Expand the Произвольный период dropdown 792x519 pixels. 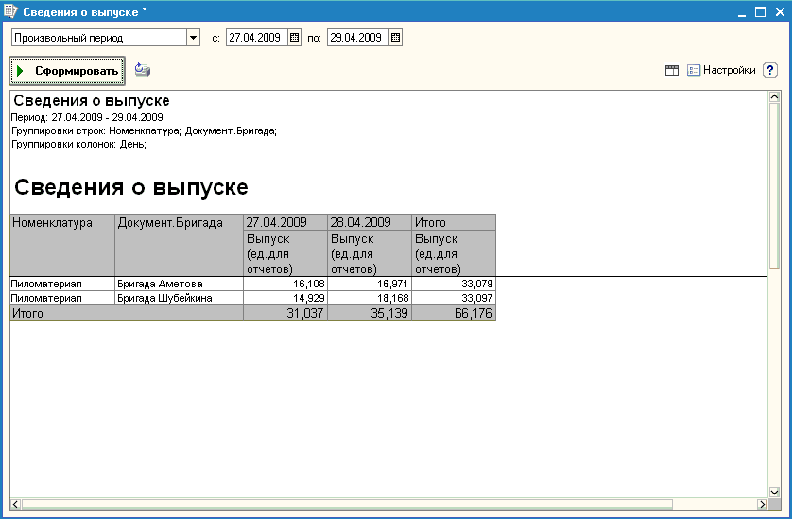pos(193,37)
